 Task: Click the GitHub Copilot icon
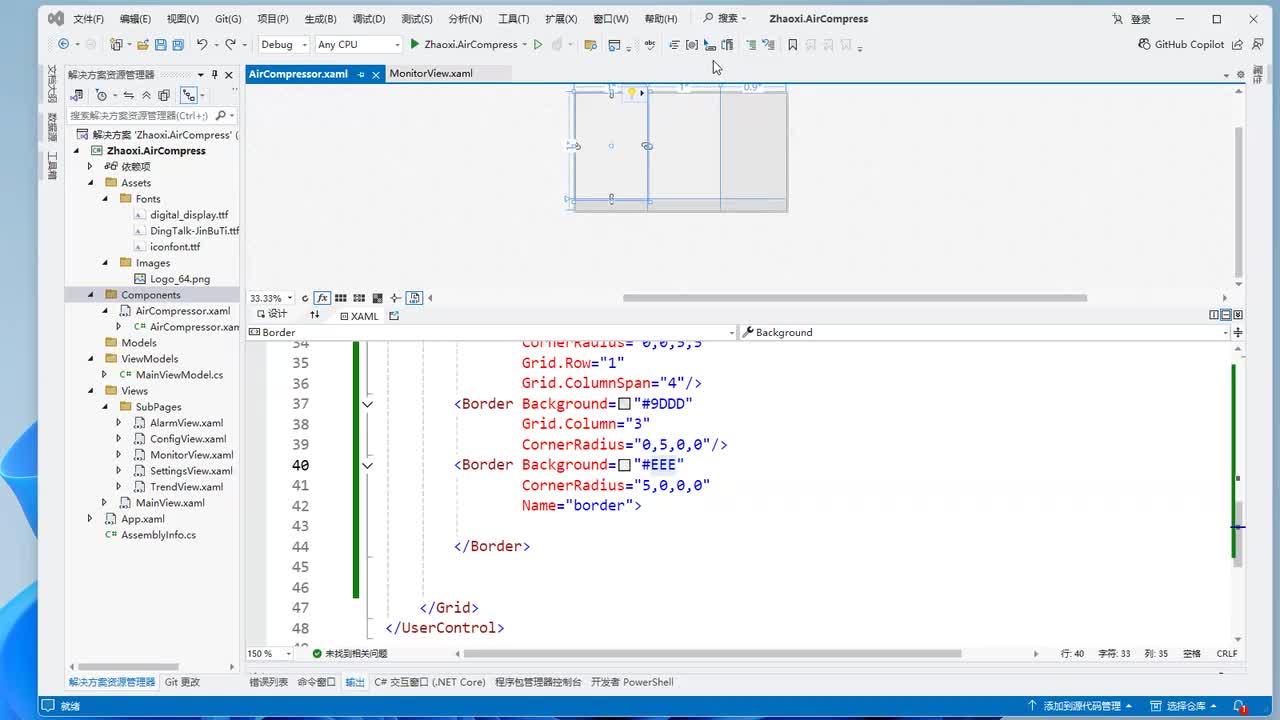[x=1145, y=44]
